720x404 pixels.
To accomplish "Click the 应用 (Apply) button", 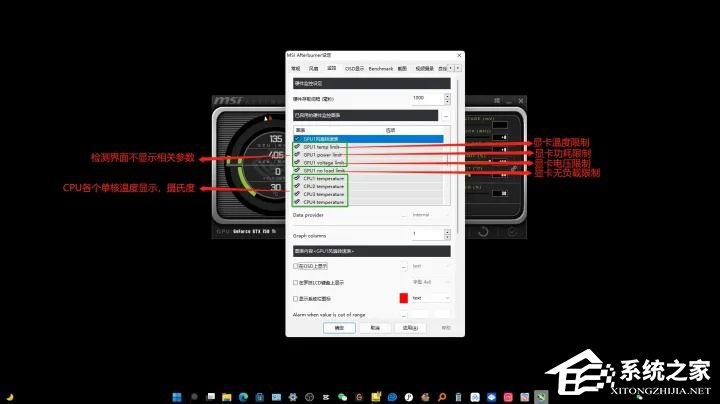I will click(410, 328).
